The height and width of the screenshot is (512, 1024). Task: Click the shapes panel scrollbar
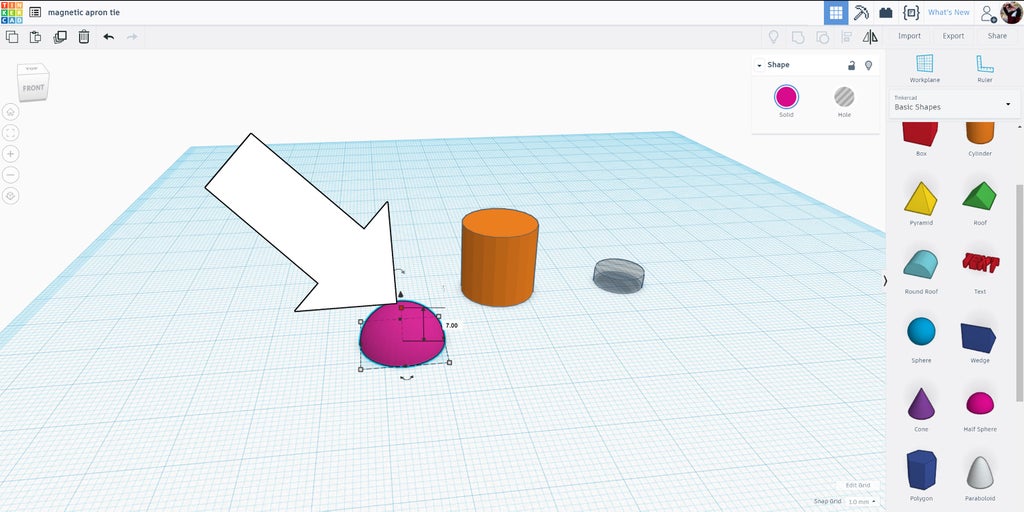(x=1021, y=291)
